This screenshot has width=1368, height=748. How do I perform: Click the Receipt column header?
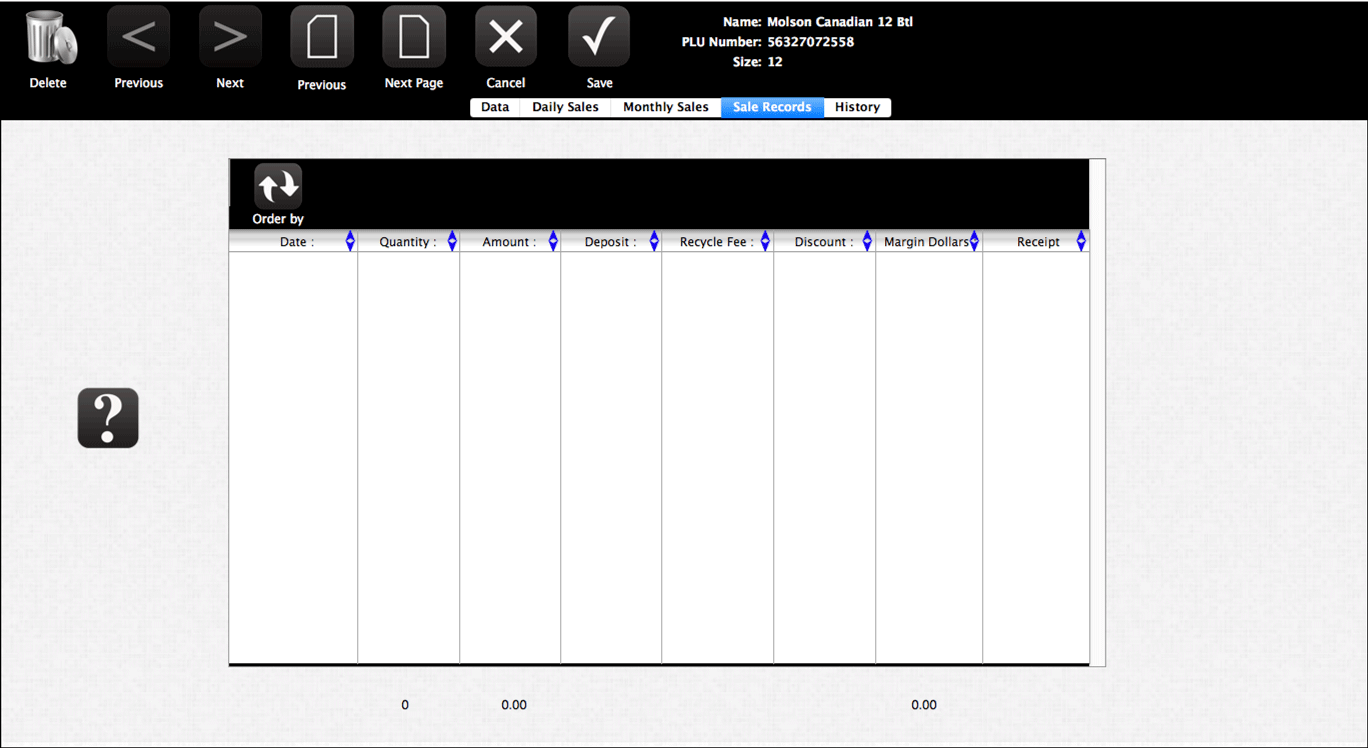pyautogui.click(x=1037, y=242)
